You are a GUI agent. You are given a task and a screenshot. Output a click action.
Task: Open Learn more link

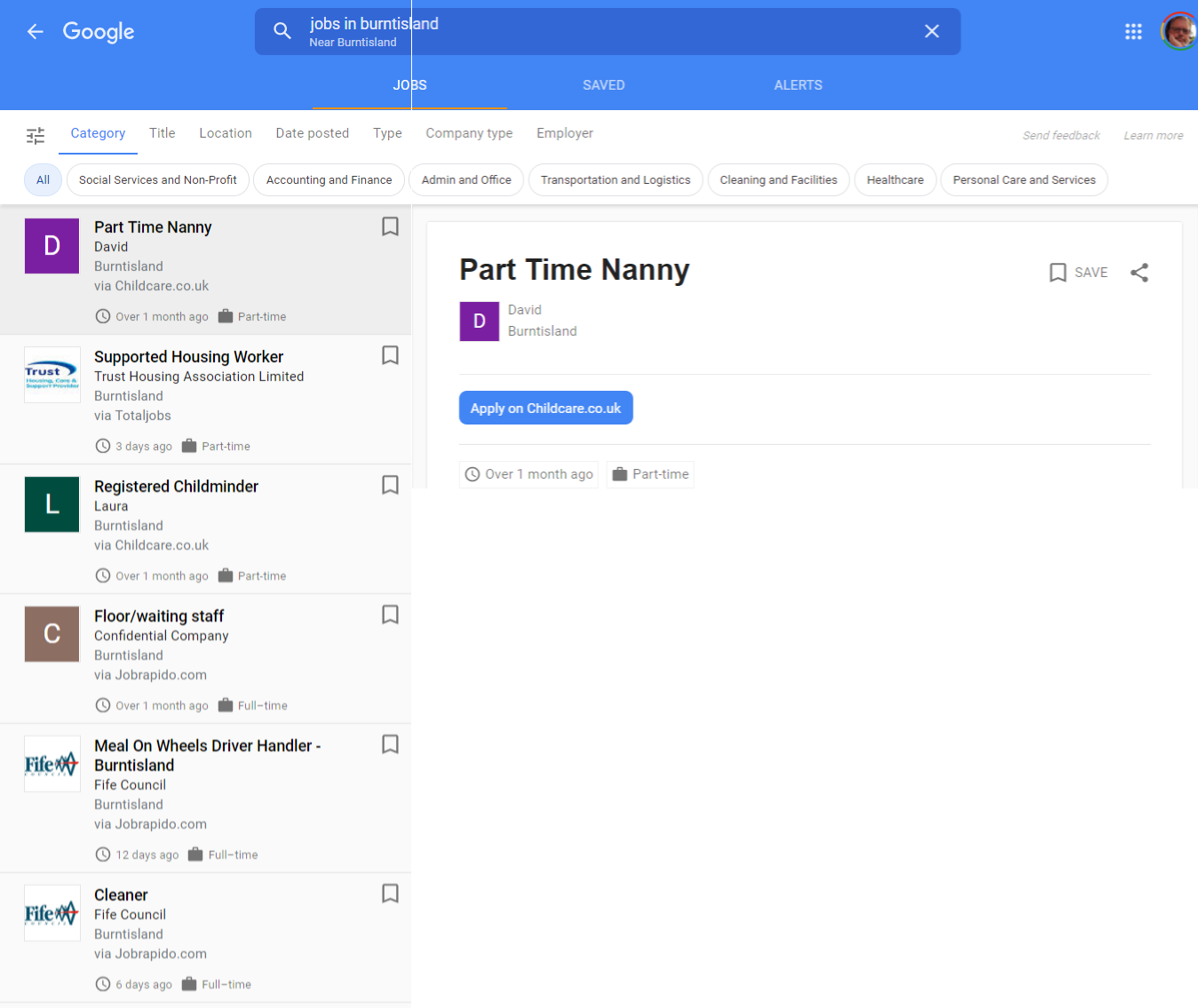coord(1153,136)
